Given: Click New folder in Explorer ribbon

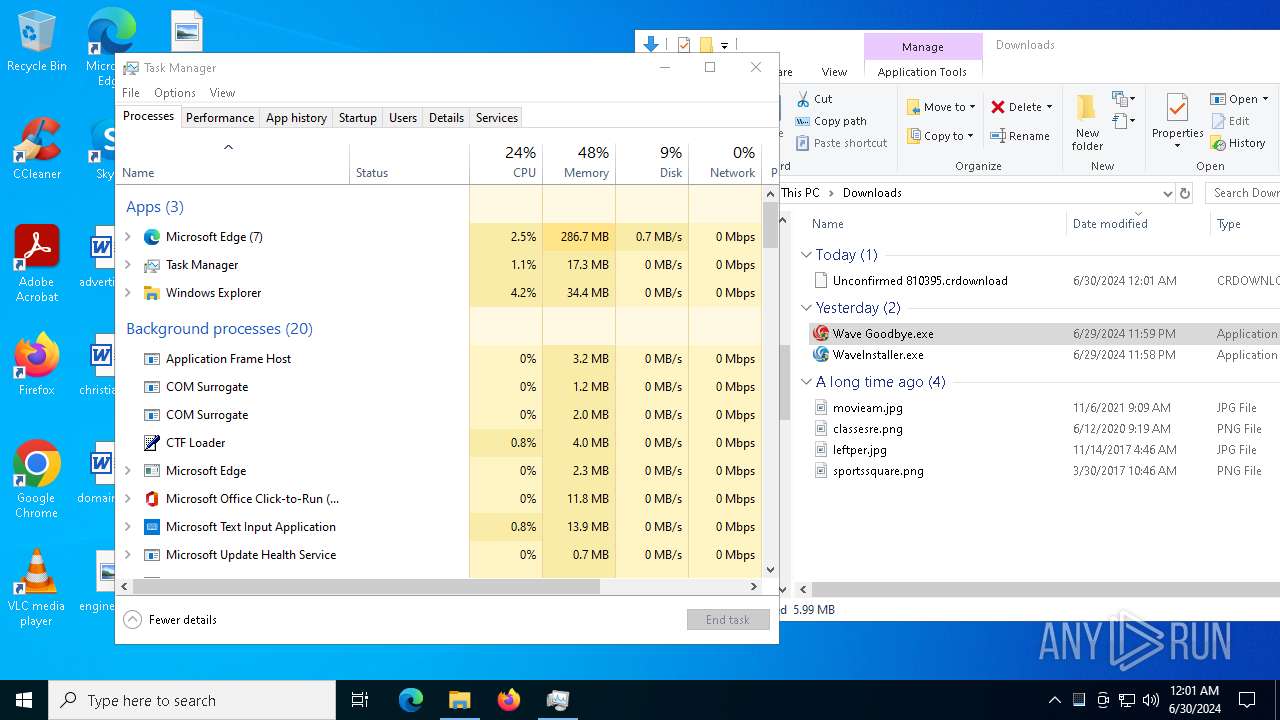Looking at the screenshot, I should (x=1087, y=122).
